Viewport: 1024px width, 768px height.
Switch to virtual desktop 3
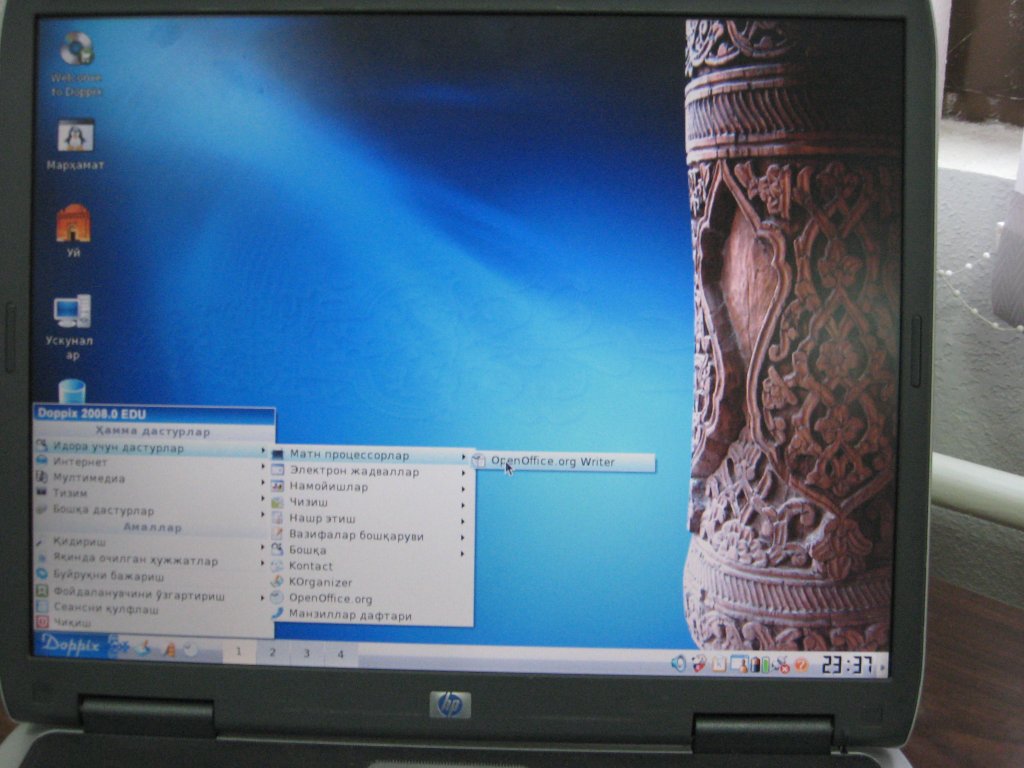[x=306, y=653]
